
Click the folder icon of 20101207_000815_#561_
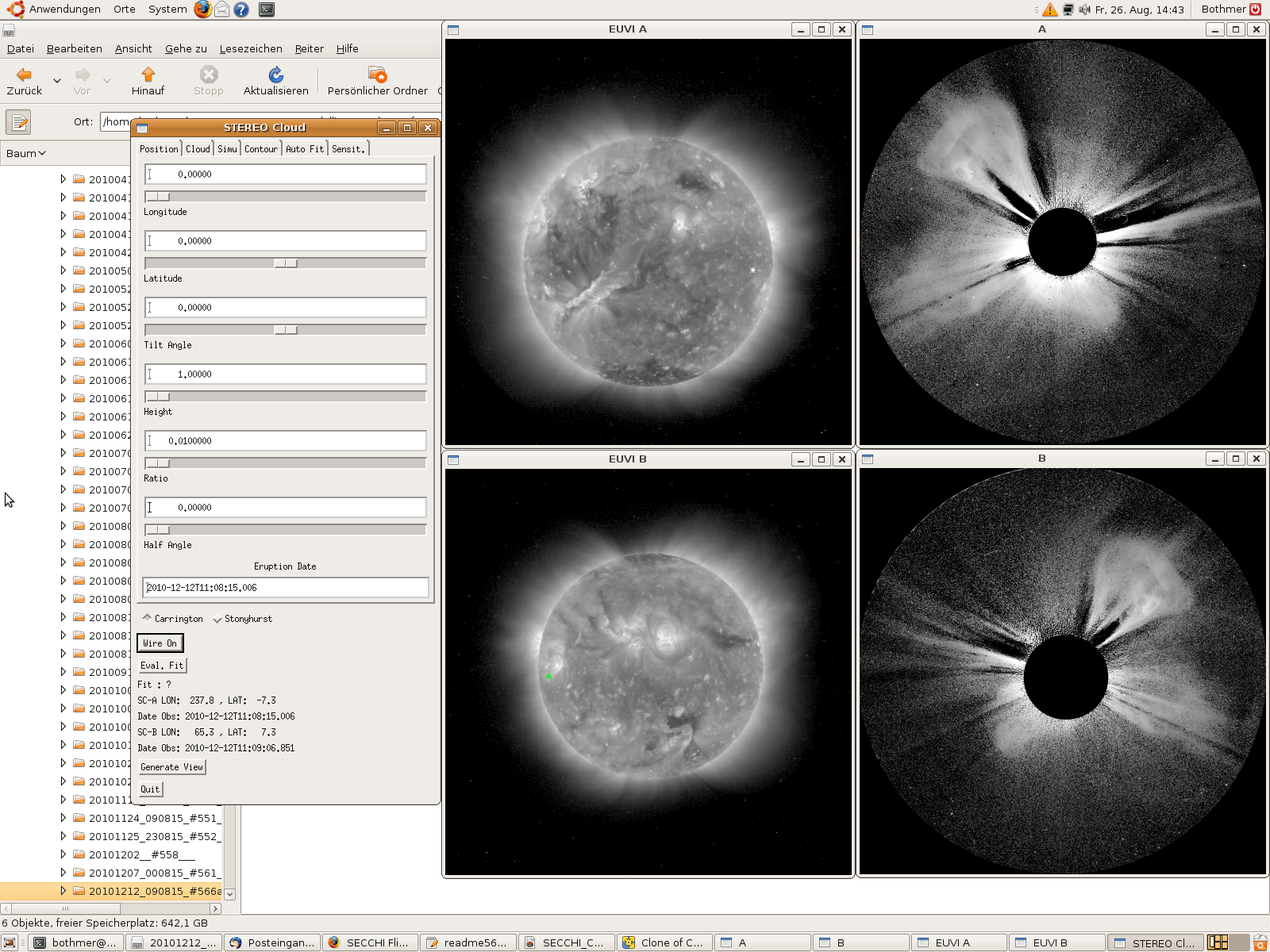click(x=79, y=873)
